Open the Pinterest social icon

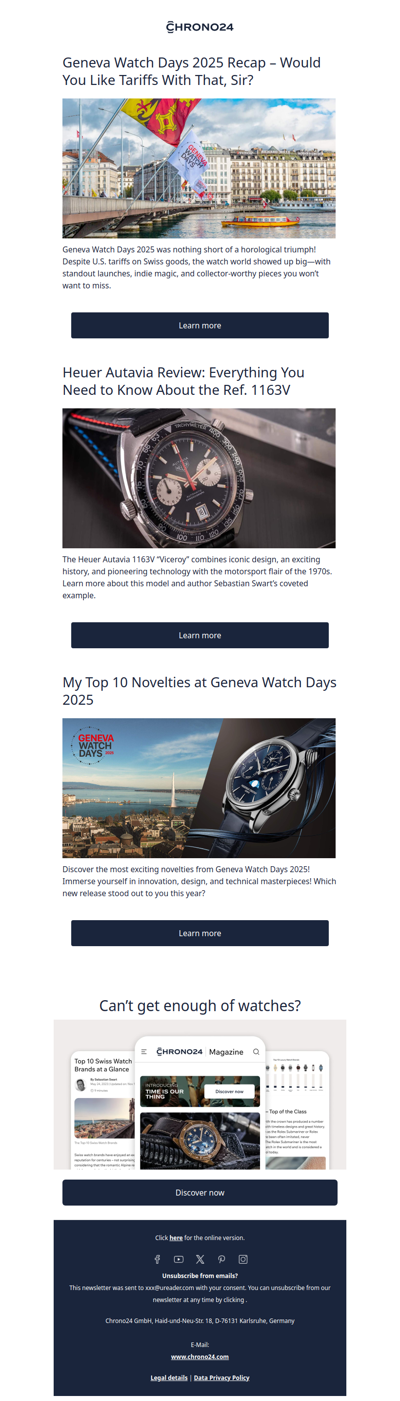(x=221, y=1259)
